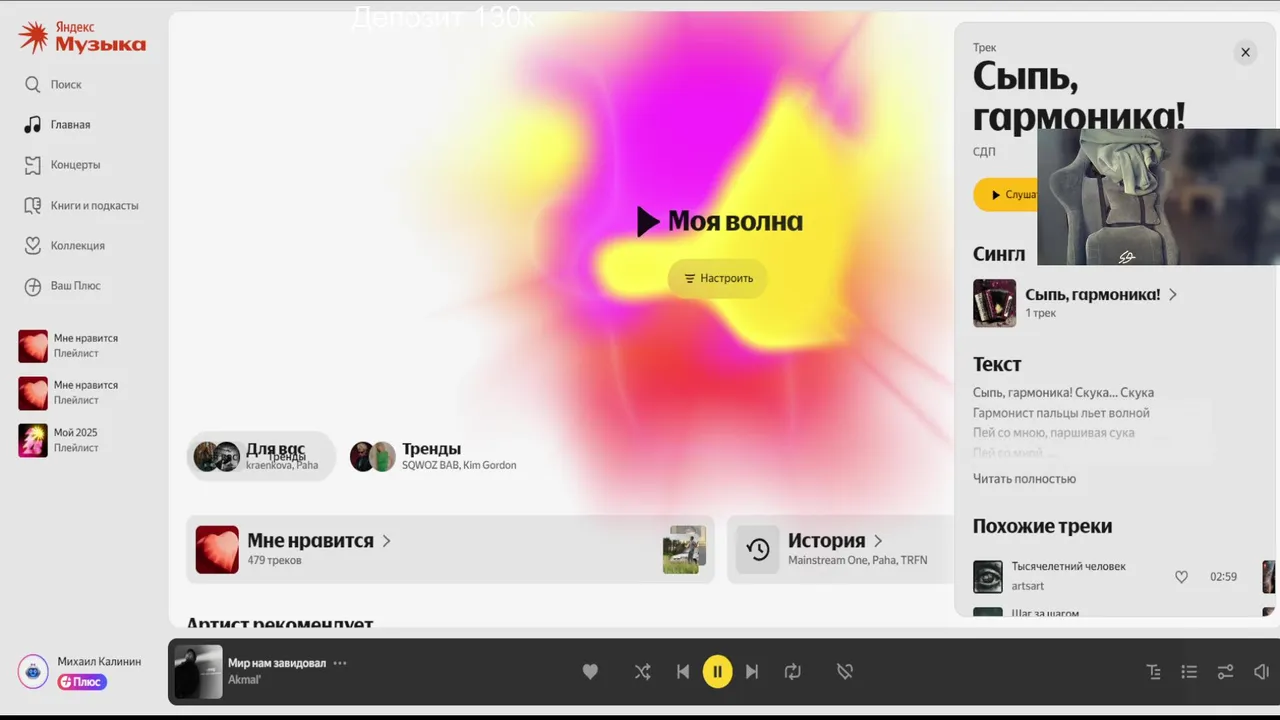Pause the current track
The width and height of the screenshot is (1280, 720).
point(717,672)
